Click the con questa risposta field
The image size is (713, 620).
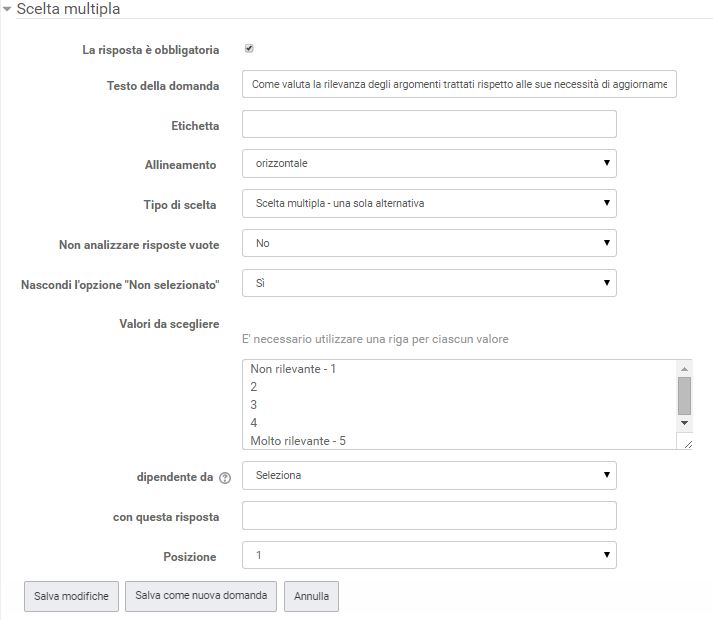point(429,515)
